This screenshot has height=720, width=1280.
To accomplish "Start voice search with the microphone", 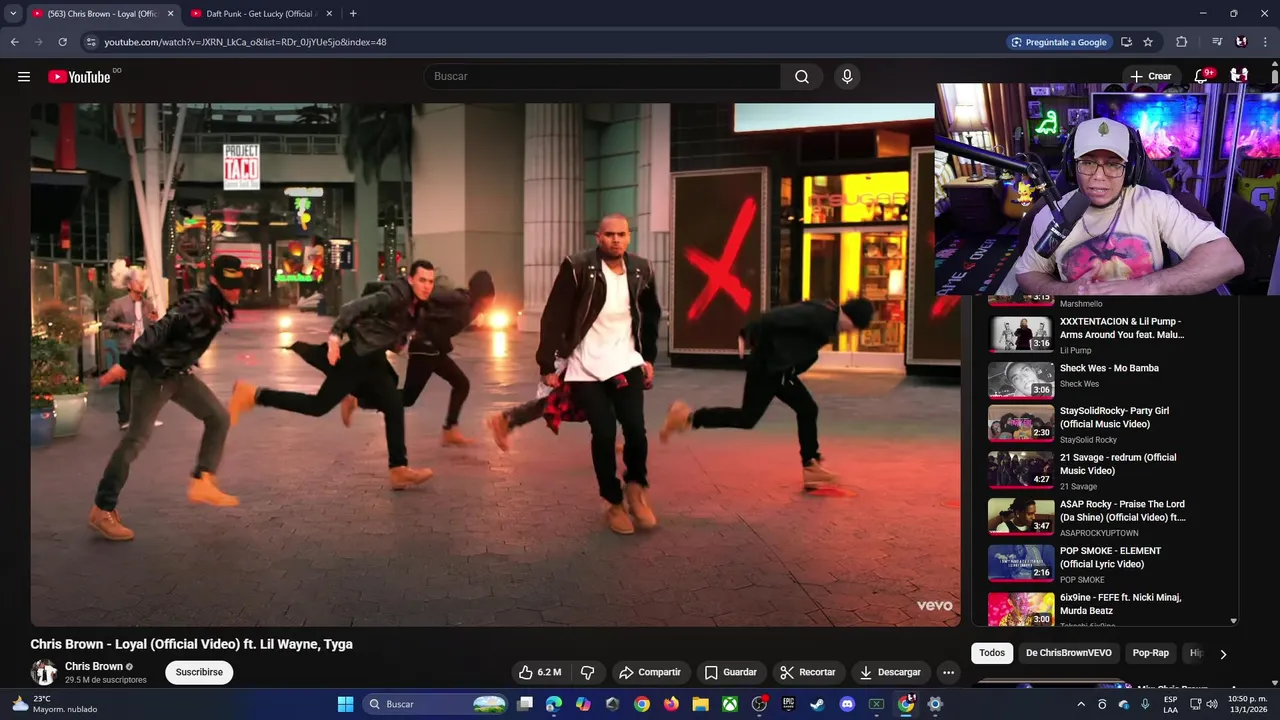I will pos(847,77).
